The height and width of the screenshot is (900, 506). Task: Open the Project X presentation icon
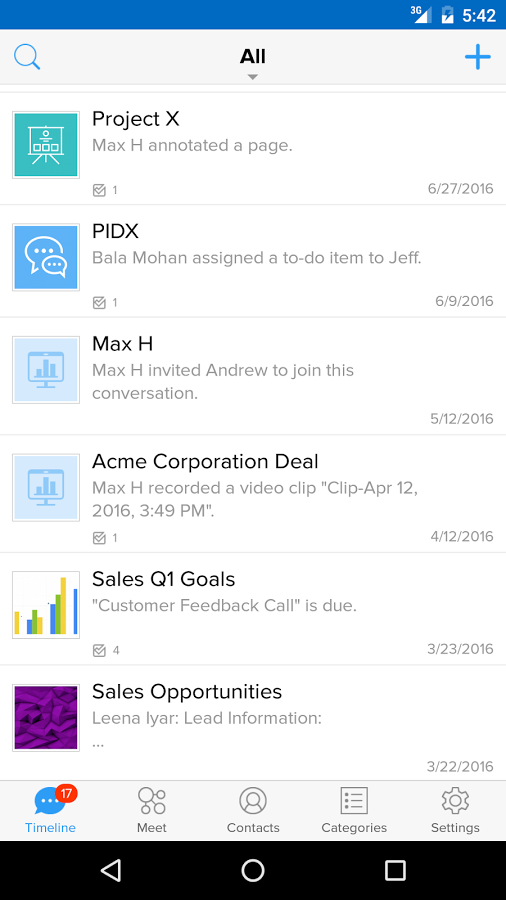46,145
